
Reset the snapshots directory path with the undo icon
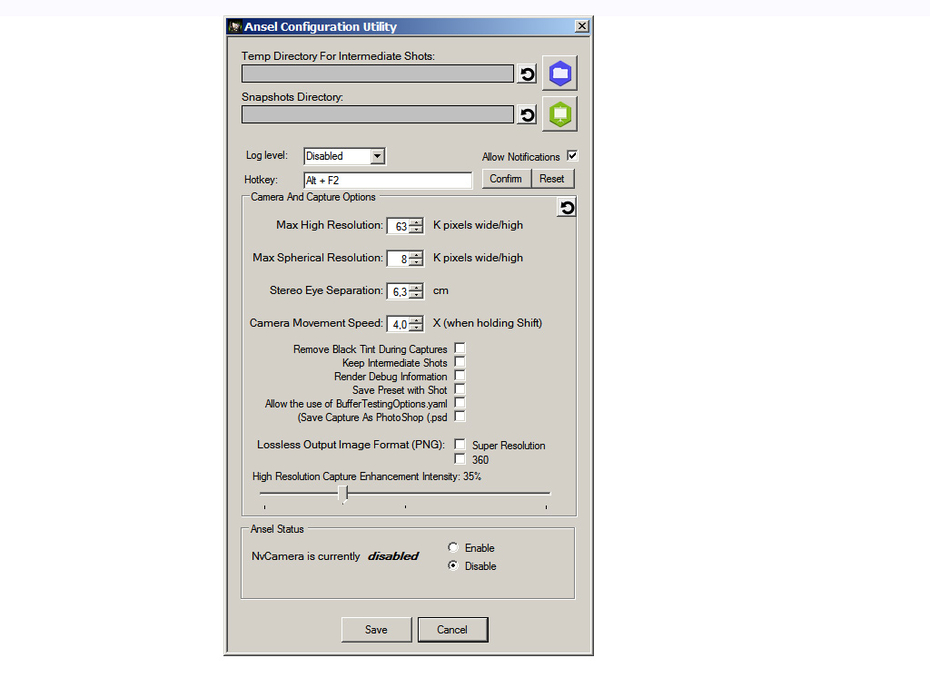[x=527, y=115]
